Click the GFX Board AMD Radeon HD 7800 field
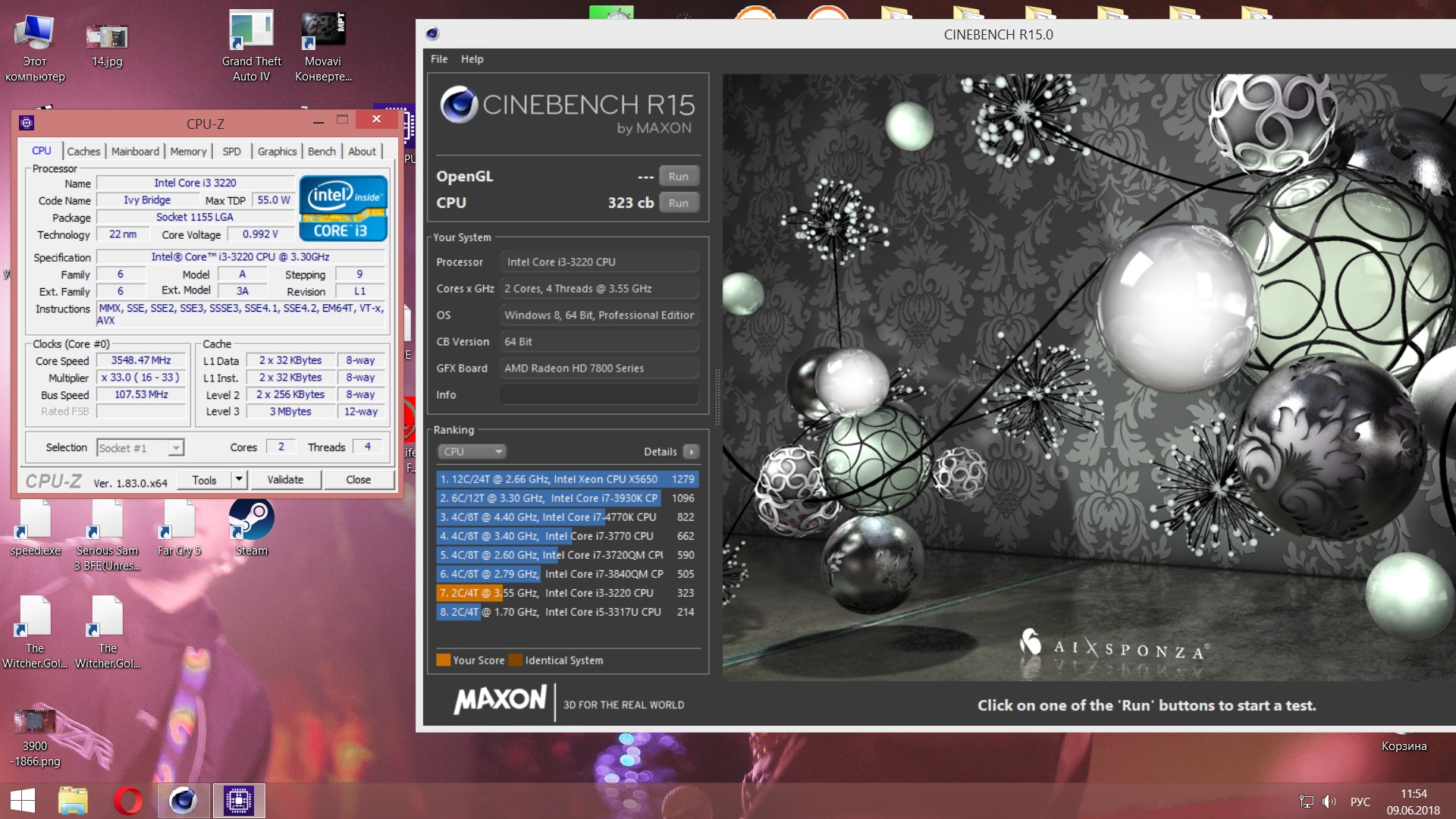 click(x=599, y=369)
